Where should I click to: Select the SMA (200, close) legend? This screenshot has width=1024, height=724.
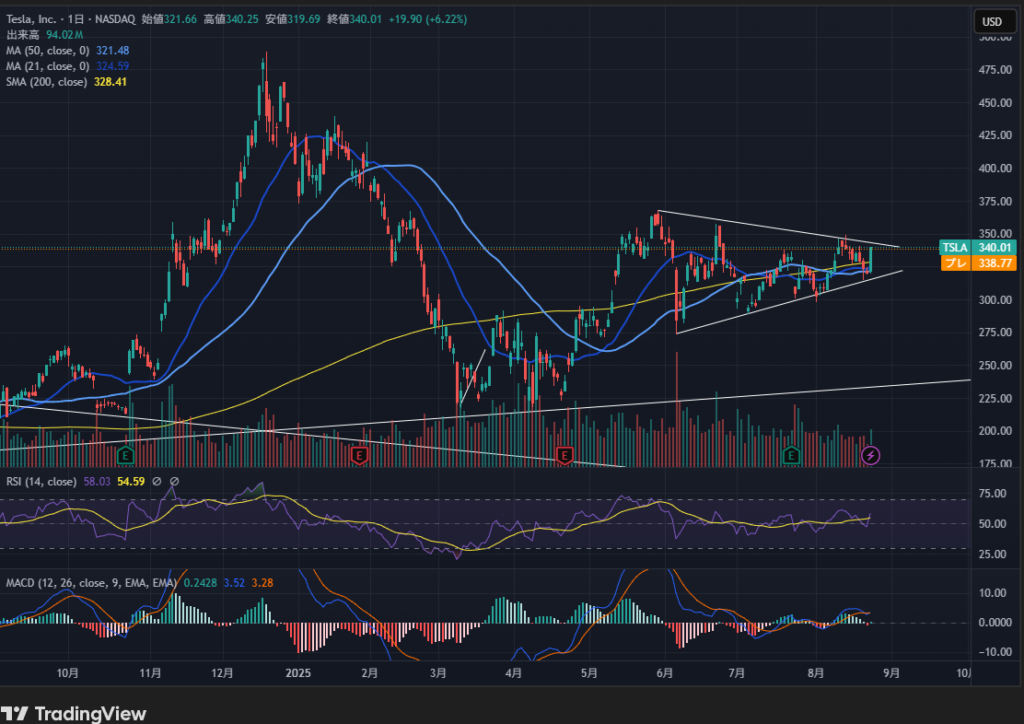[x=46, y=82]
